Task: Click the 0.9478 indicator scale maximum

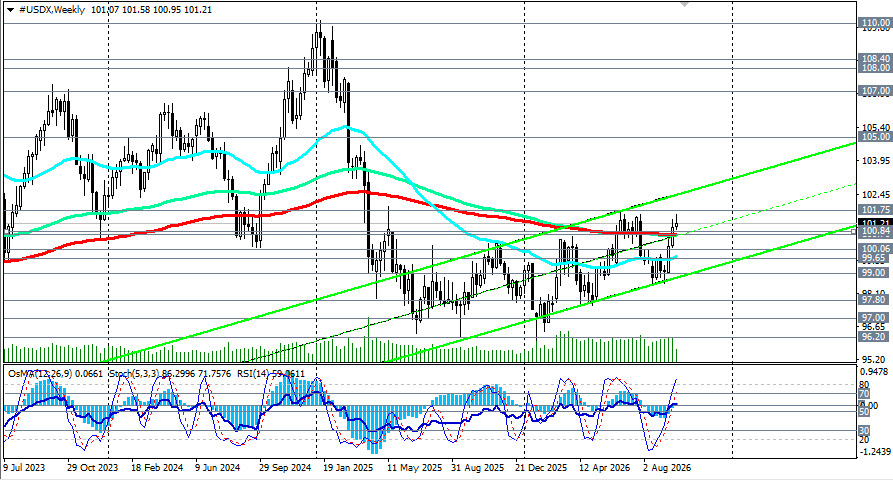Action: pyautogui.click(x=875, y=372)
